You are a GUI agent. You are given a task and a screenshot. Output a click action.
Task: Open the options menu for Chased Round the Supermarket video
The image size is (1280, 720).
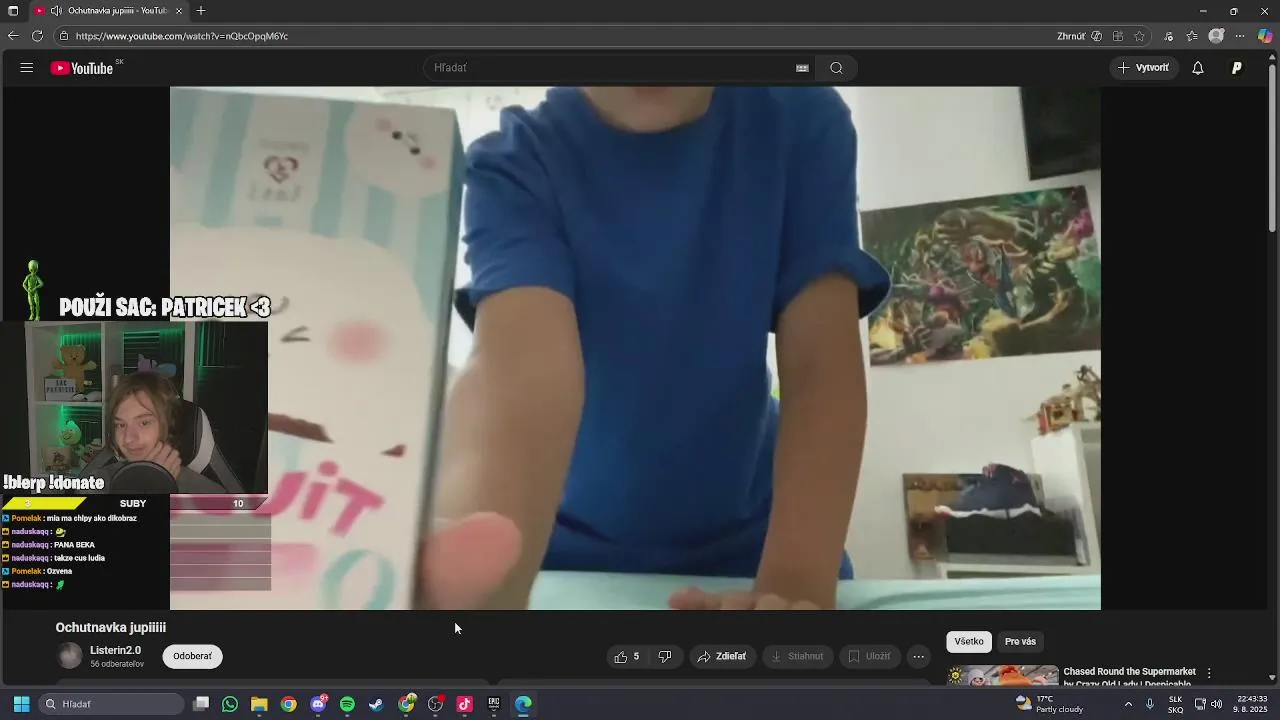1208,673
